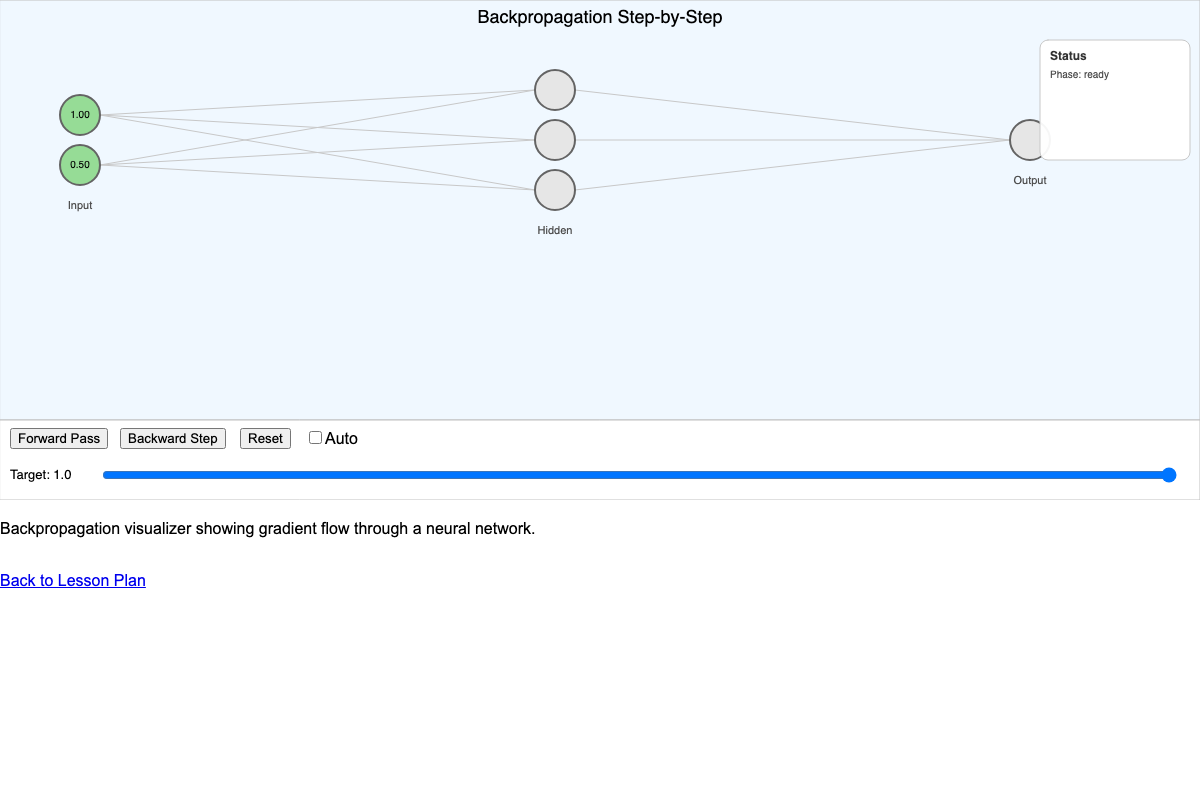
Task: Click the Status panel header
Action: pos(1066,56)
